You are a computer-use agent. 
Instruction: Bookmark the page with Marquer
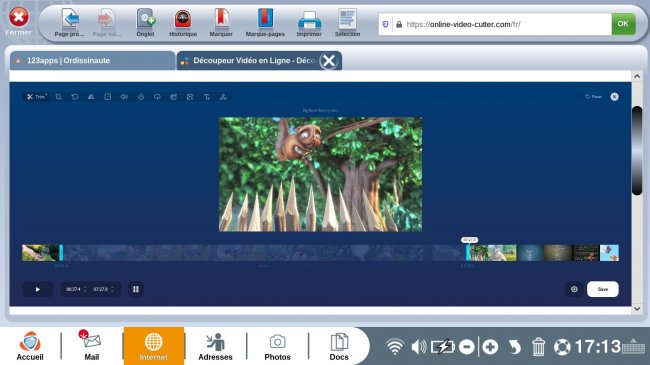click(x=221, y=23)
